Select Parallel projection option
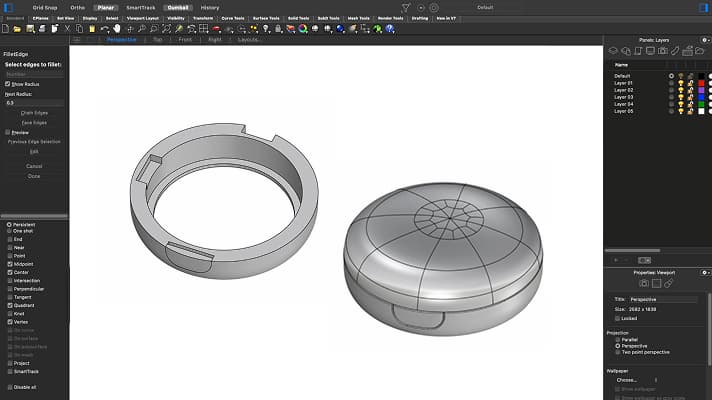Screen dimensions: 712x400 (617, 339)
